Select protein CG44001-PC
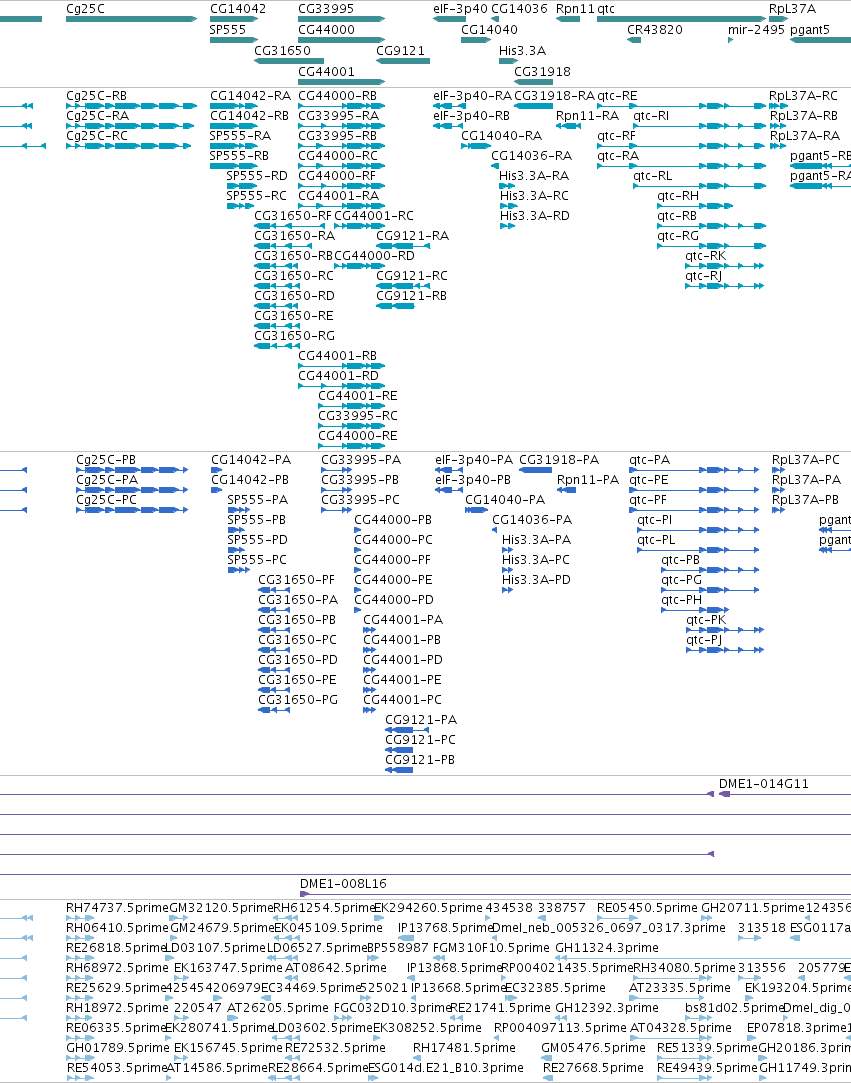Screen dimensions: 851x1083 coord(403,700)
